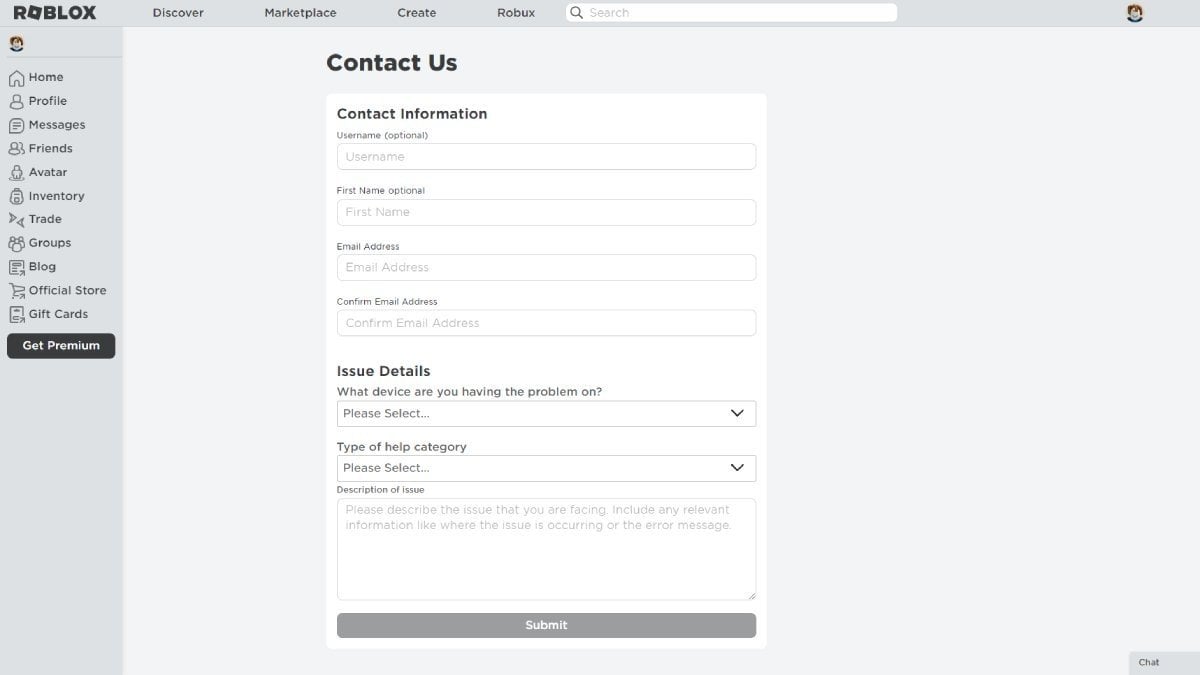Open the Chat panel at bottom right
Viewport: 1200px width, 675px height.
[x=1164, y=663]
